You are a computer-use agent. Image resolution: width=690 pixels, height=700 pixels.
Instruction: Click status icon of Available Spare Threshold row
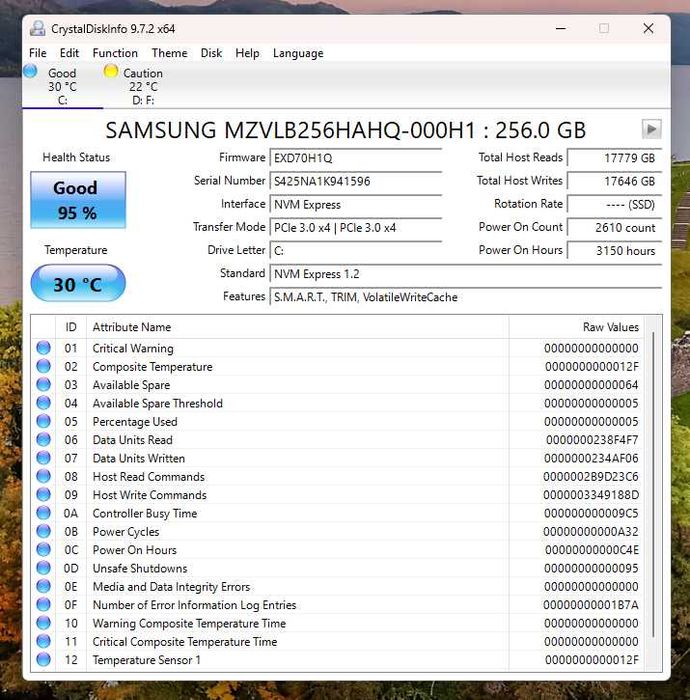point(43,403)
